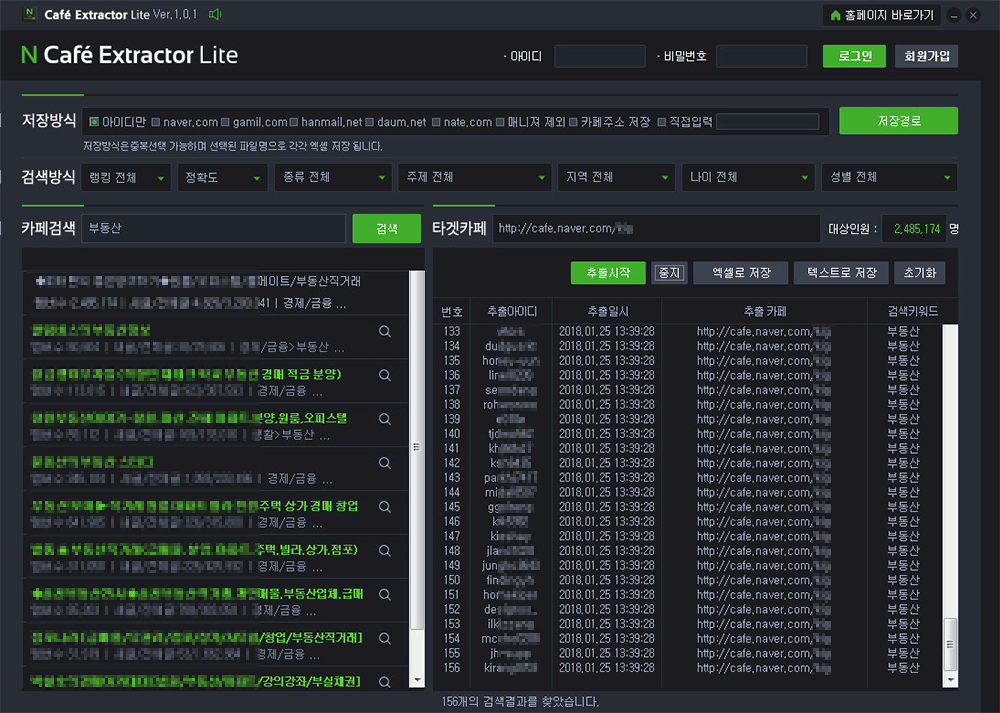The width and height of the screenshot is (1000, 713).
Task: Click the 검색키워드 column header
Action: 913,312
